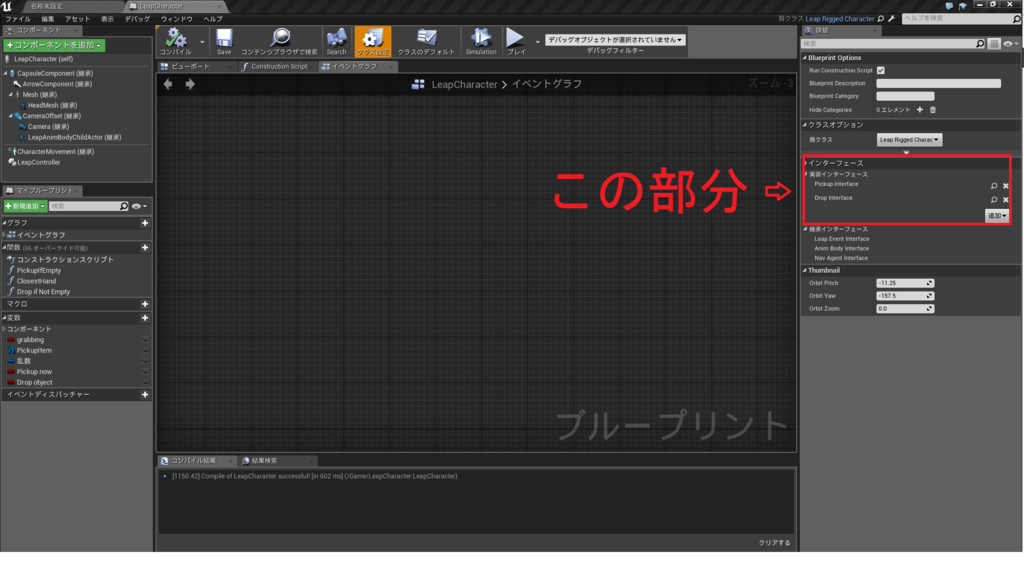Adjust the Orbit Pitch value field
This screenshot has width=1024, height=569.
[904, 284]
